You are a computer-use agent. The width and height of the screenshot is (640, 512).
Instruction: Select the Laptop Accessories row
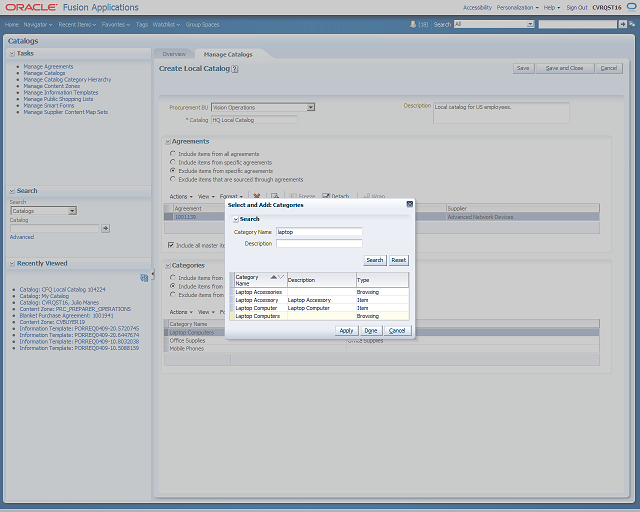(x=319, y=292)
